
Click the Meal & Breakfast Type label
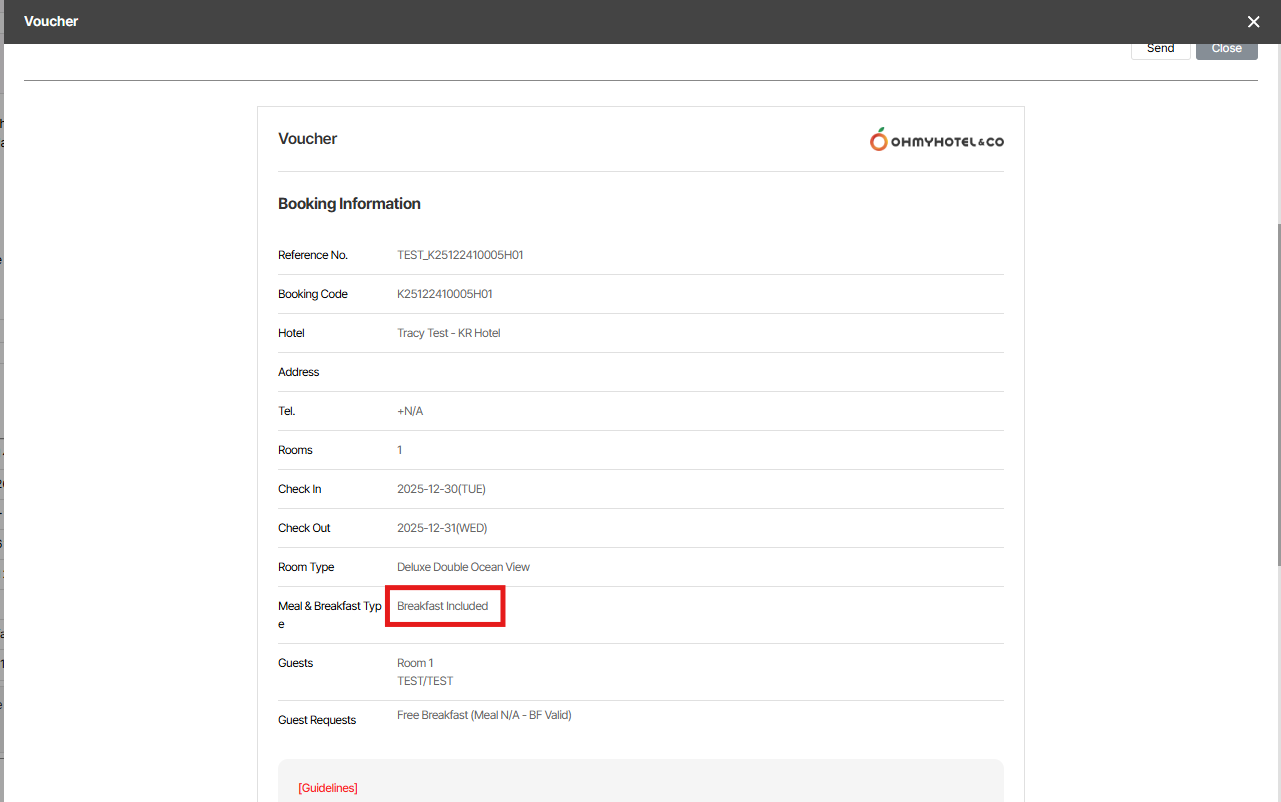pos(330,615)
